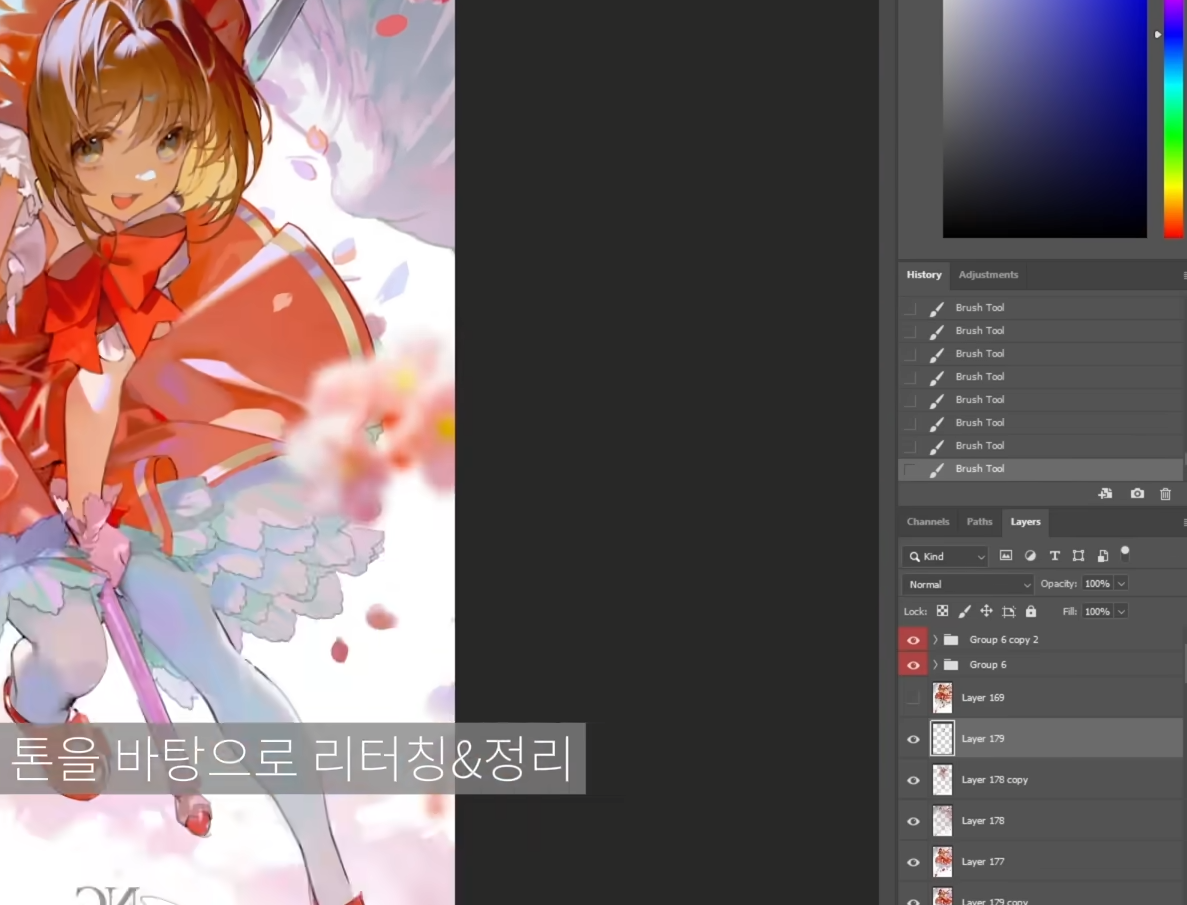
Task: Select Layer 169 thumbnail
Action: pos(942,697)
